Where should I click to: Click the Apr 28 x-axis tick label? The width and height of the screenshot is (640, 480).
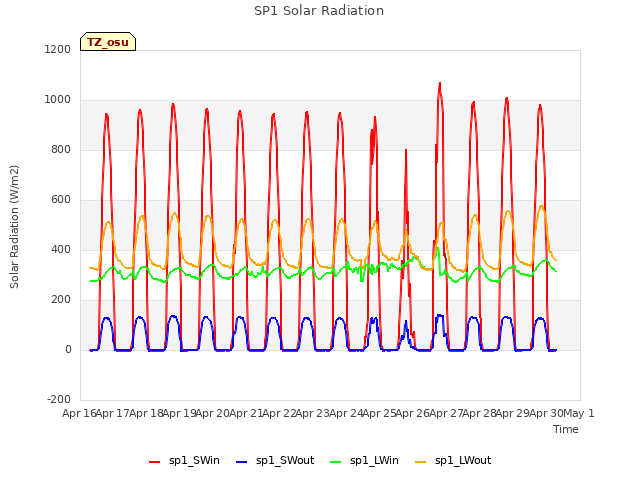[479, 413]
